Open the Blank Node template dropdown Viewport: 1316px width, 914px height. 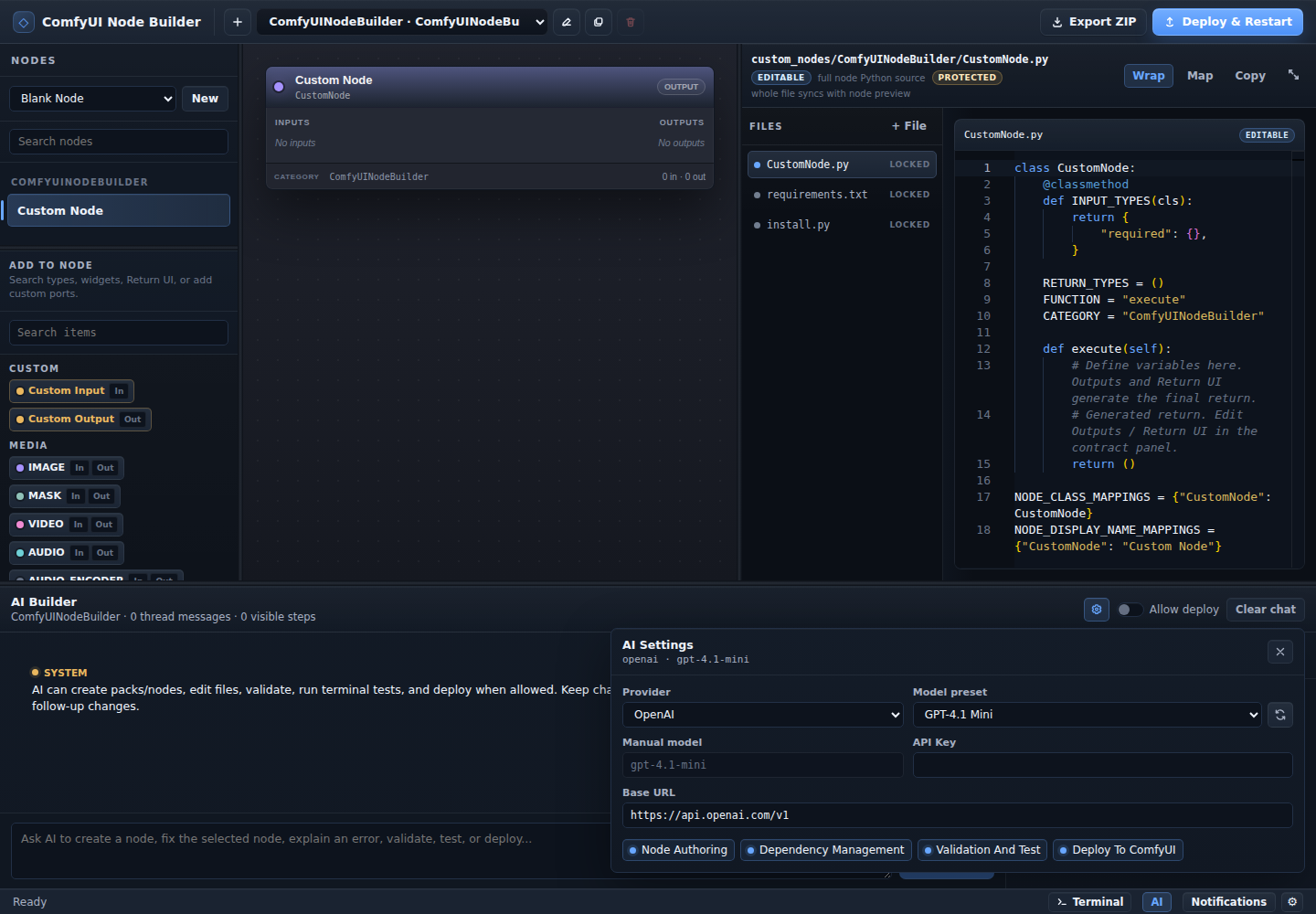(92, 99)
